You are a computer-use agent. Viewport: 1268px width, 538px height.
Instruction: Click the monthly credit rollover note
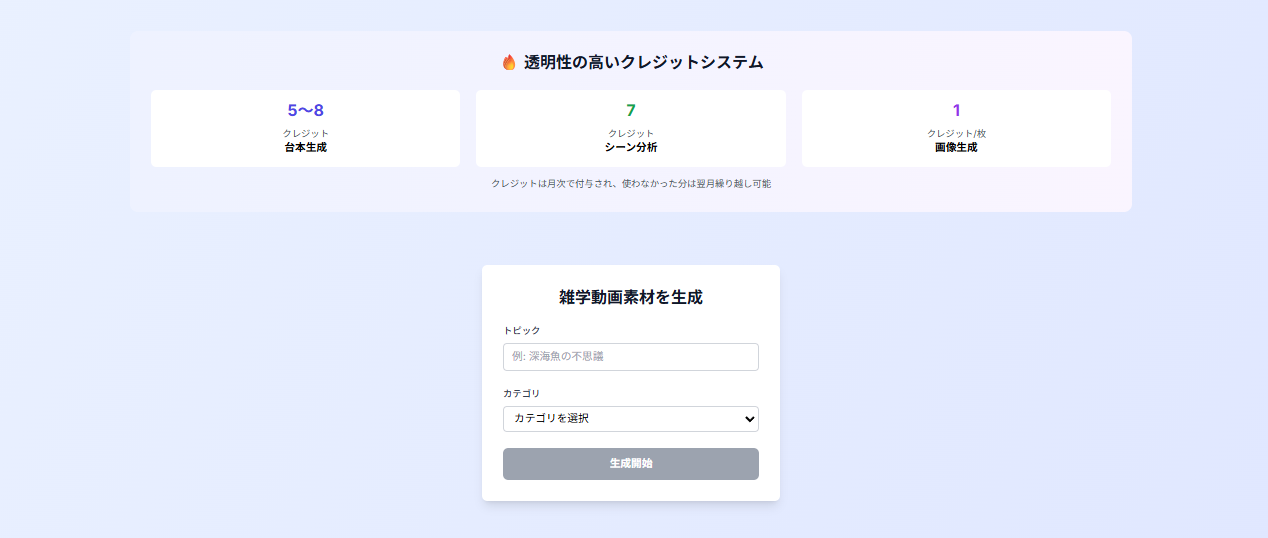(631, 184)
